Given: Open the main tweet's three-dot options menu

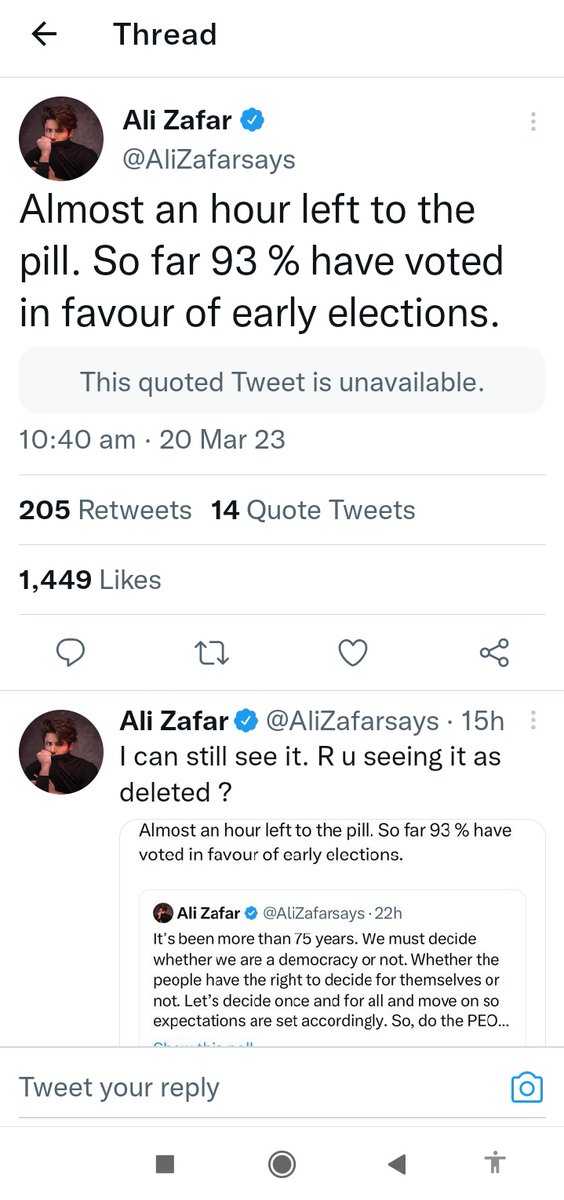Looking at the screenshot, I should point(533,121).
